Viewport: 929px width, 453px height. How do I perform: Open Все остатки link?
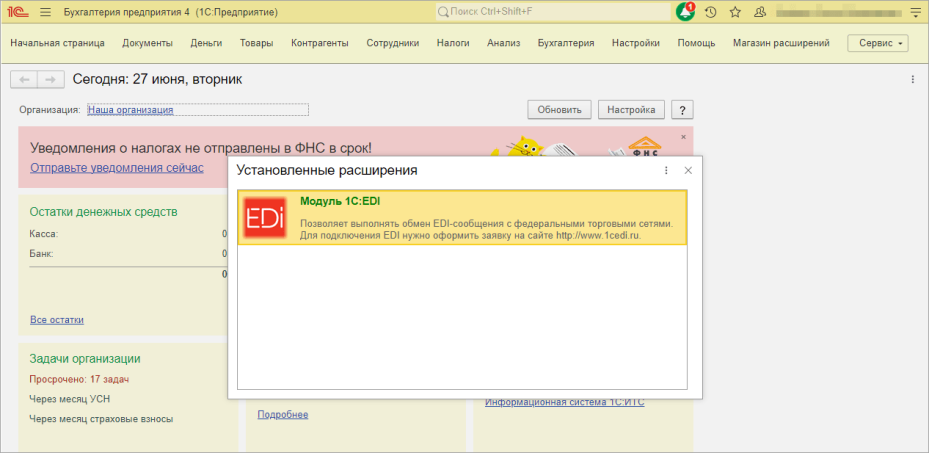(x=57, y=320)
